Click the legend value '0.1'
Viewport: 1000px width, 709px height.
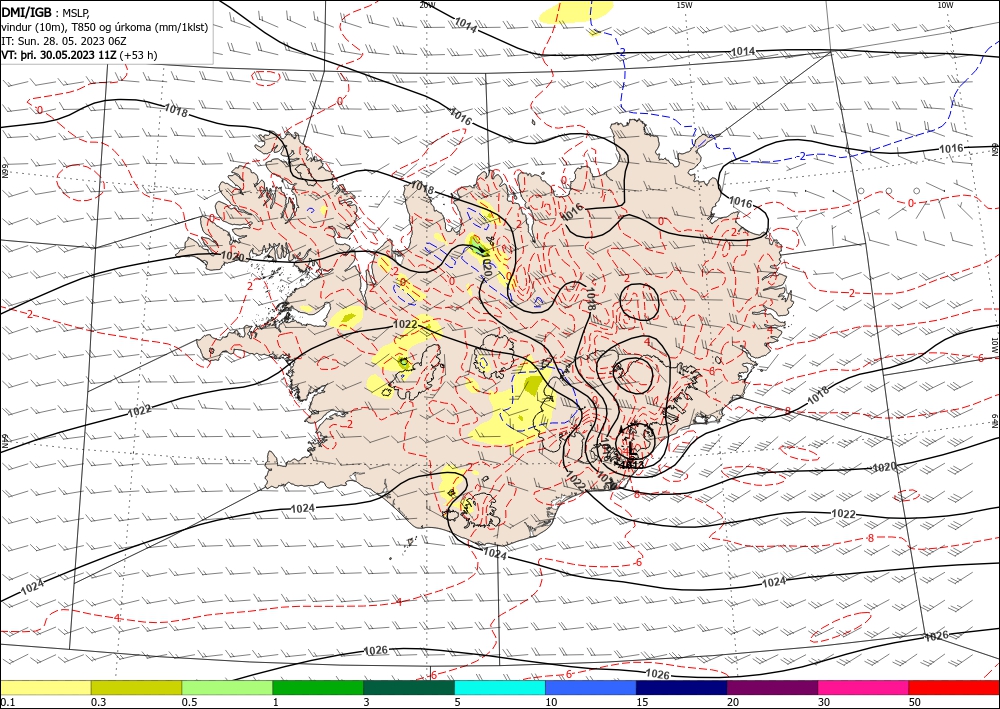8,702
